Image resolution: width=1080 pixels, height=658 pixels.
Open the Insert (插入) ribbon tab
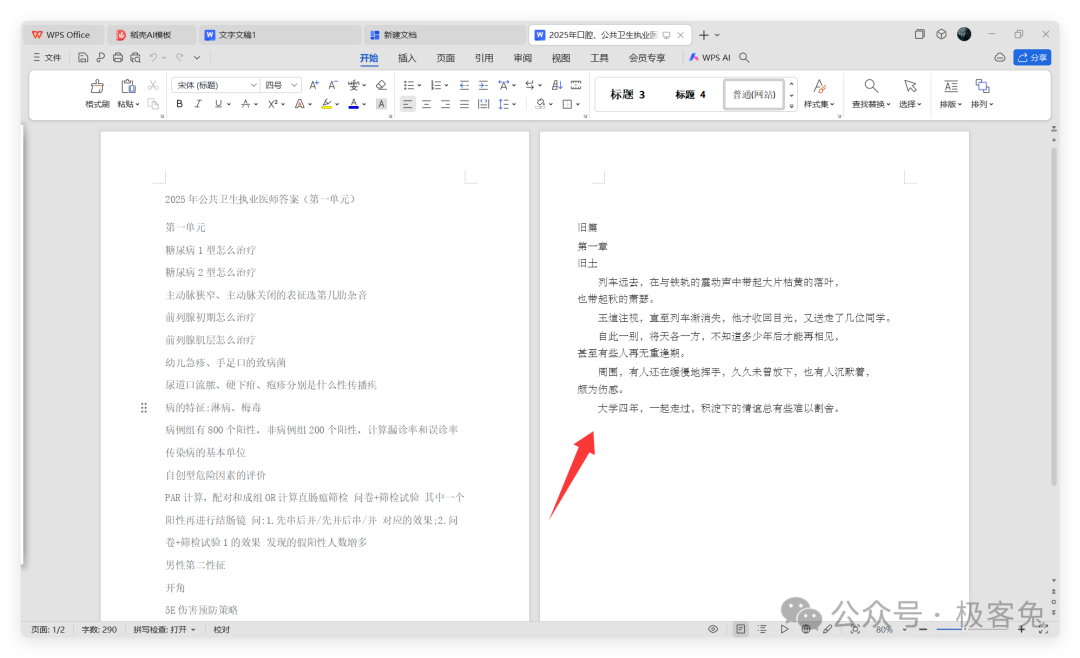click(407, 58)
